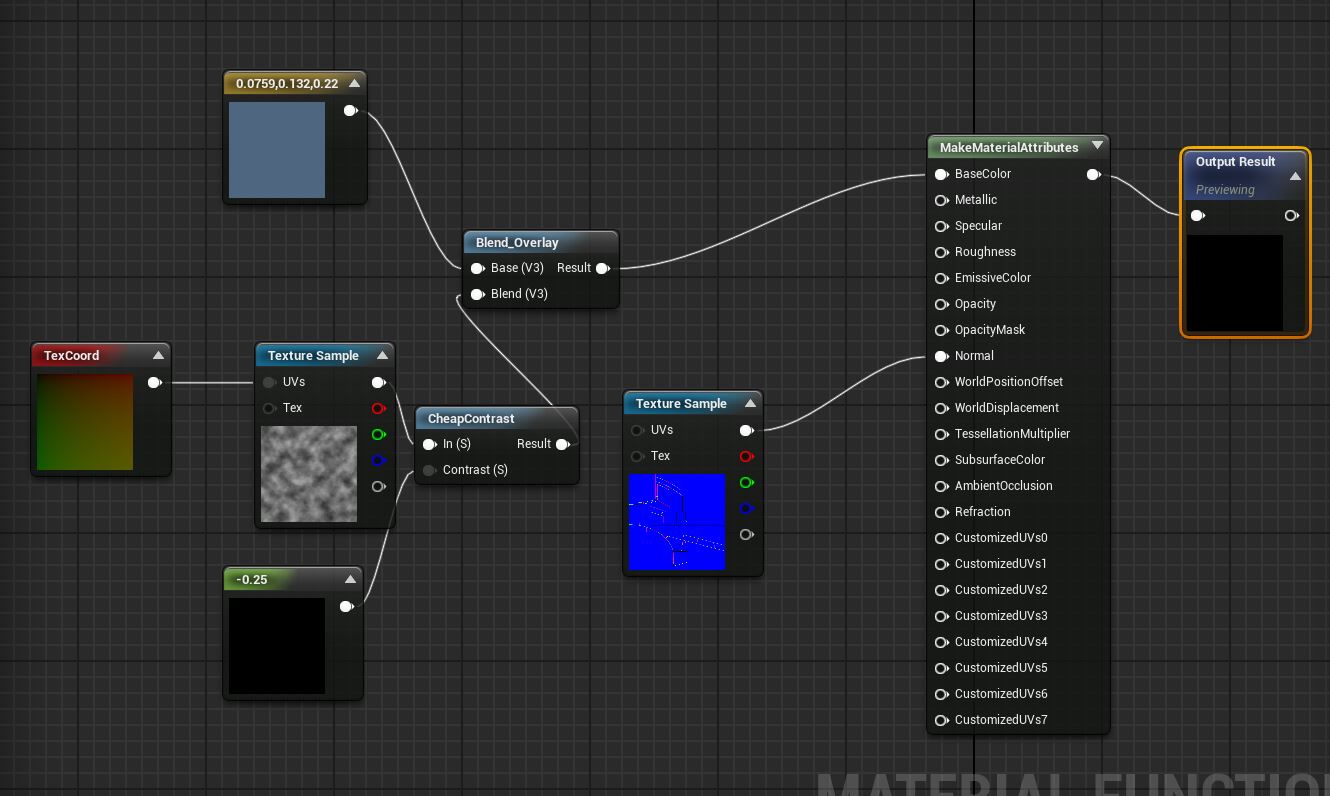Expand the MakeMaterialAttributes node dropdown arrow
The height and width of the screenshot is (796, 1330).
[1097, 146]
